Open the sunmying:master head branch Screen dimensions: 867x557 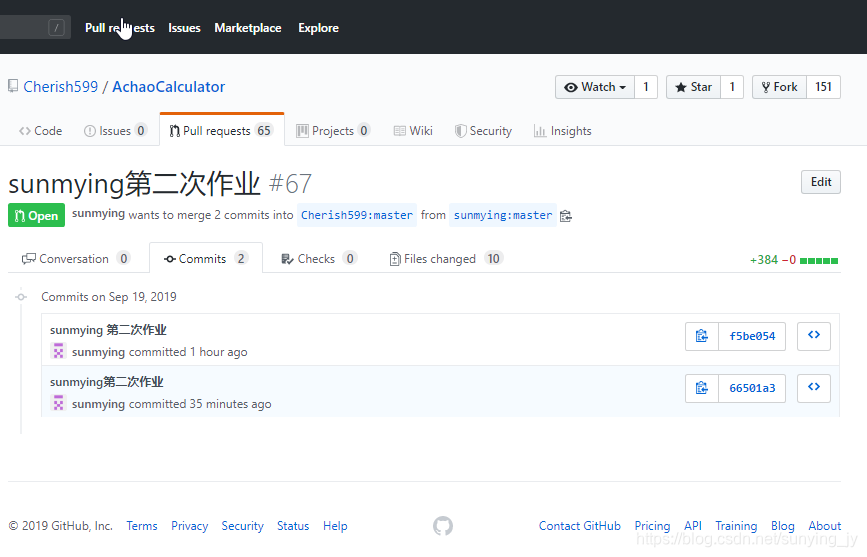click(503, 215)
